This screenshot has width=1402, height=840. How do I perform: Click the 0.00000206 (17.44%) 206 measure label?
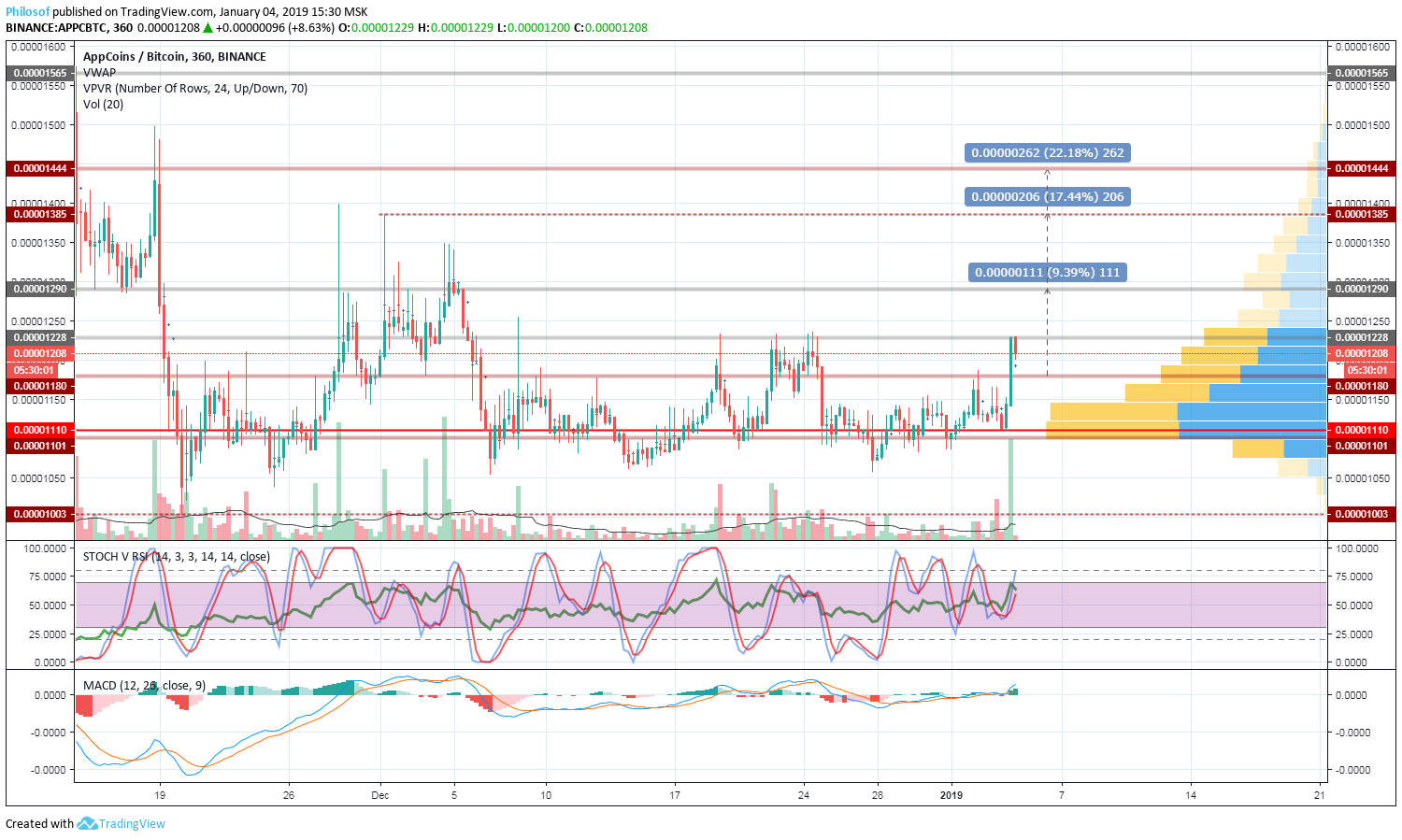click(x=1048, y=196)
